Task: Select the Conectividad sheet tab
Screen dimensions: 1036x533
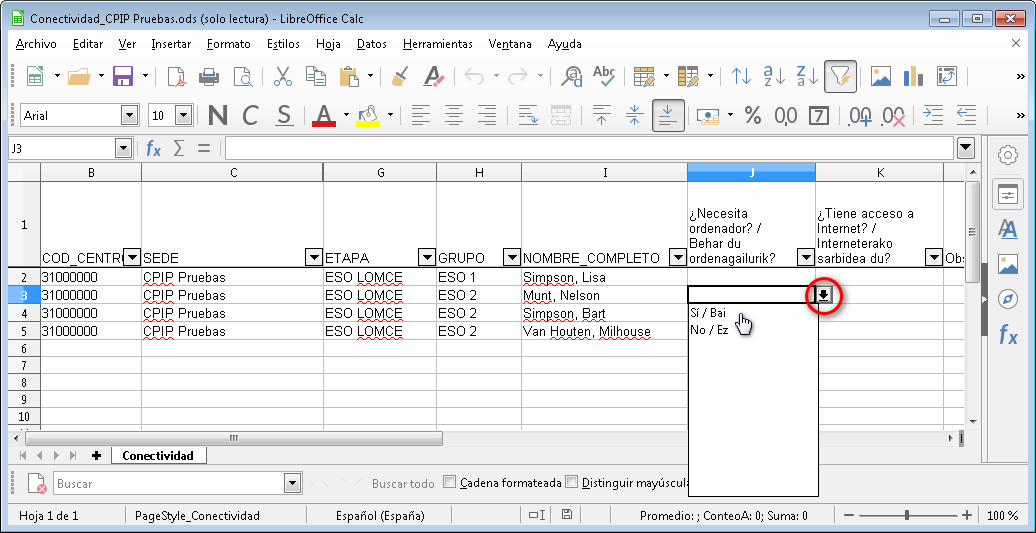Action: [x=158, y=456]
